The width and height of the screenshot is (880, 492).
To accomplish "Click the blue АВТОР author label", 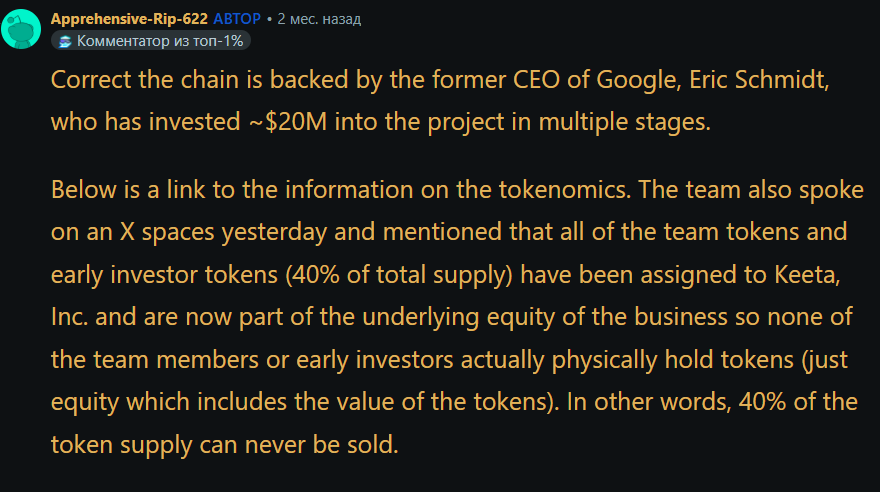I will pyautogui.click(x=238, y=19).
